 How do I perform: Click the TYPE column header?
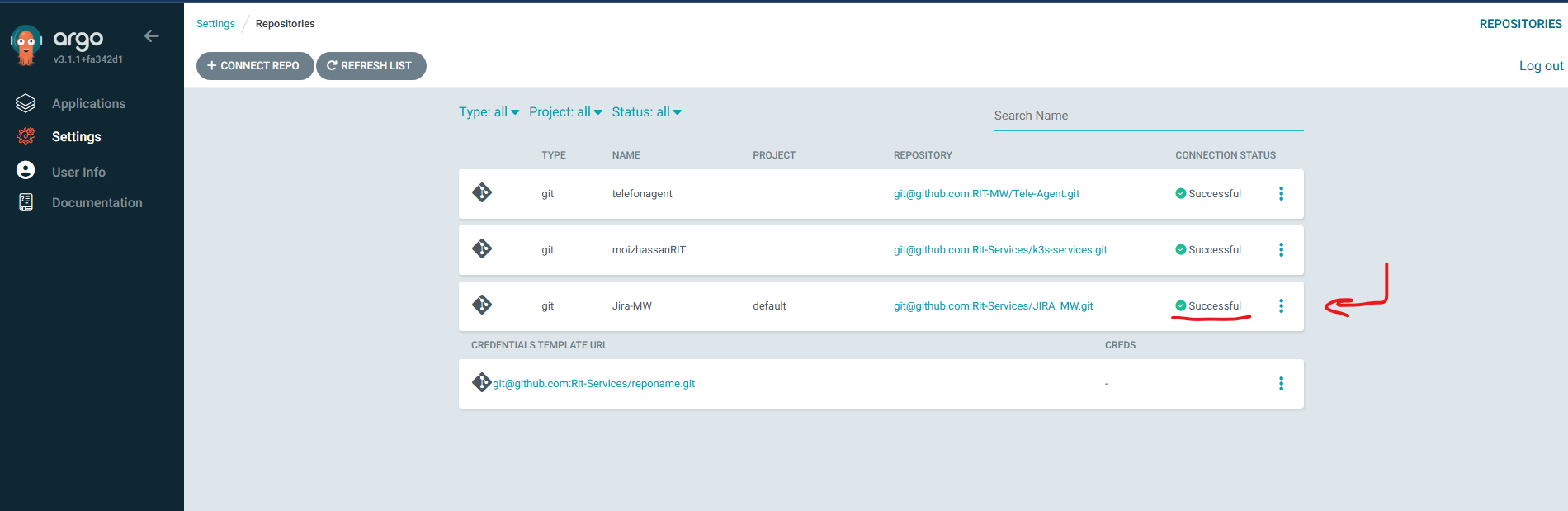[554, 155]
